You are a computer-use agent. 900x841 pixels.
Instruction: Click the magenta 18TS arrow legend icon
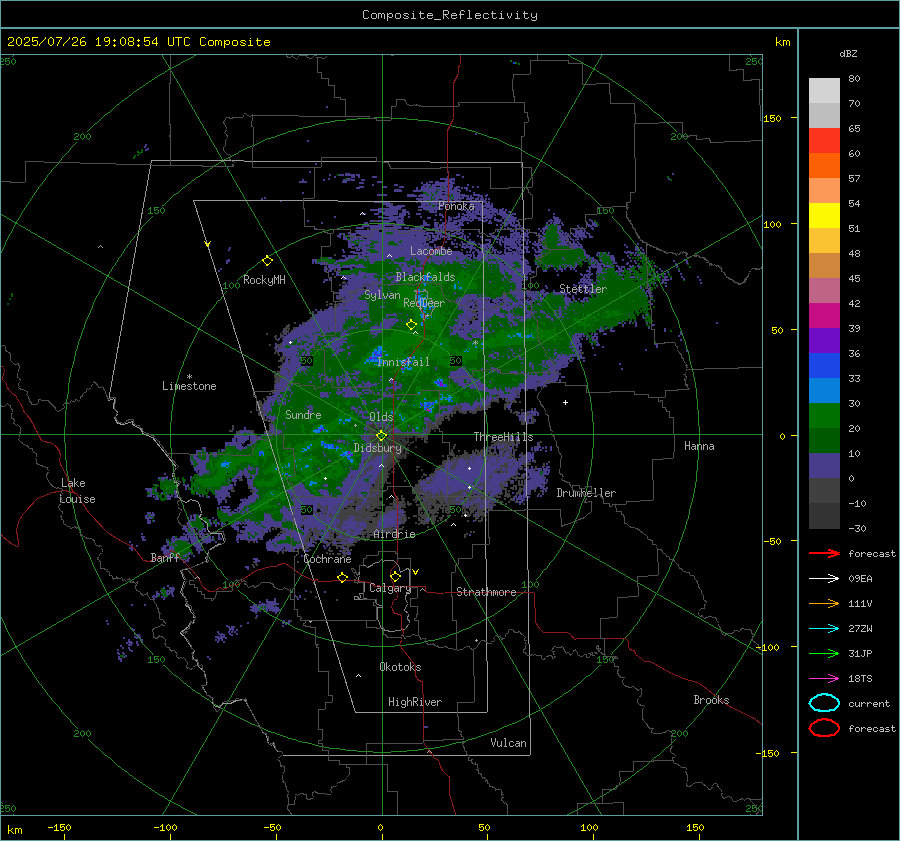pos(824,679)
